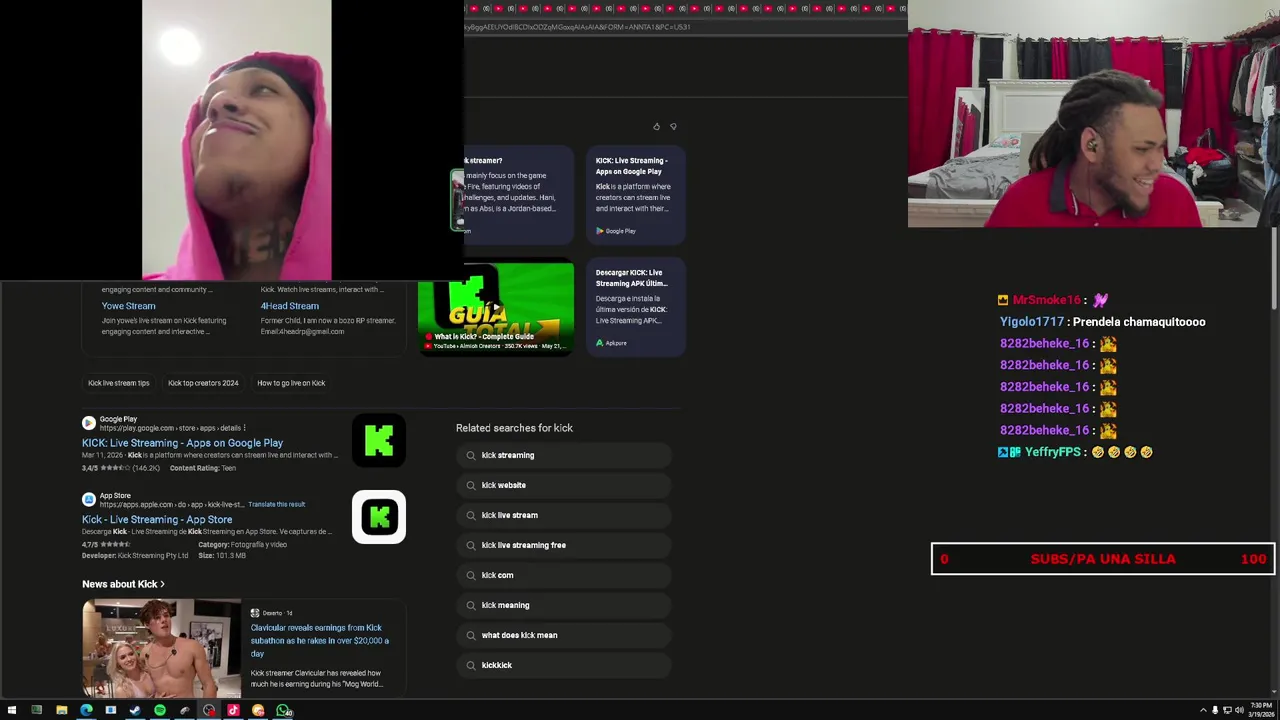
Task: Click the 'Desarto' news source label
Action: [274, 613]
